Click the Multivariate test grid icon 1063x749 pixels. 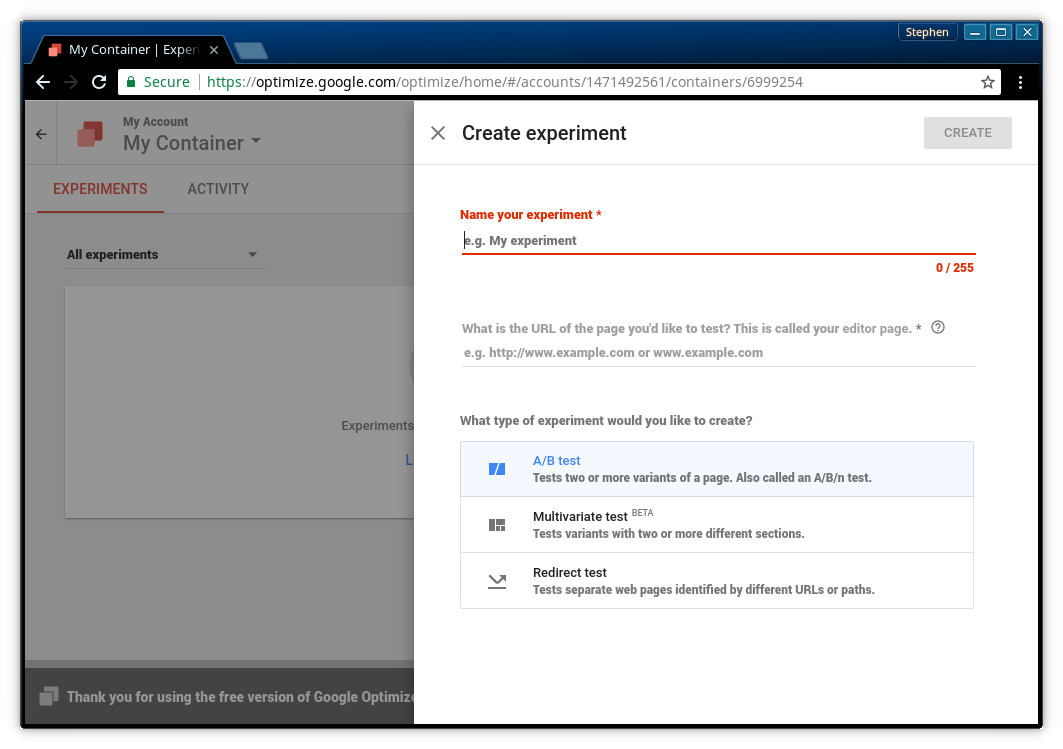point(497,525)
